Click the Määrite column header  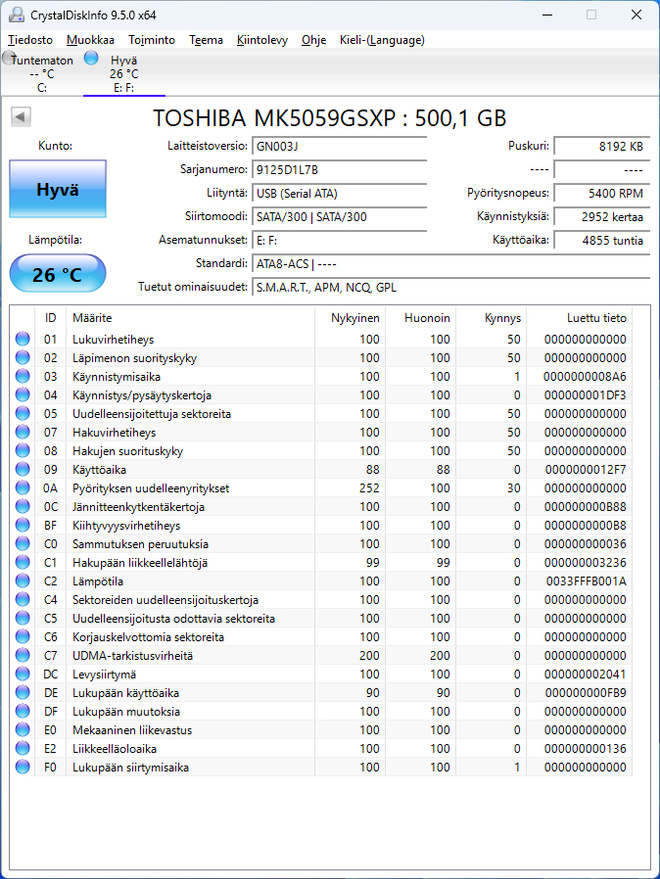pyautogui.click(x=190, y=318)
